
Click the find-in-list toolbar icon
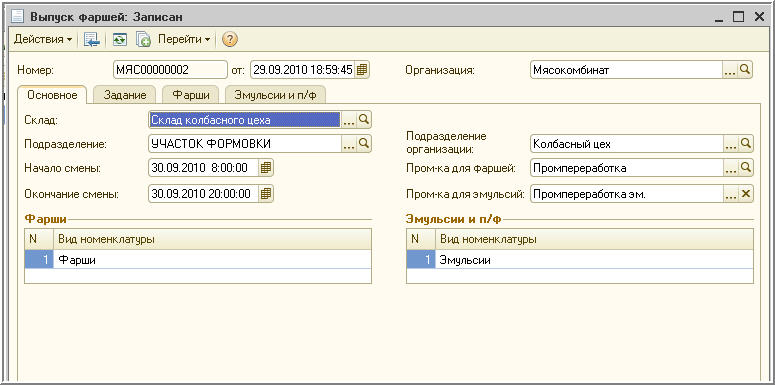tap(91, 40)
